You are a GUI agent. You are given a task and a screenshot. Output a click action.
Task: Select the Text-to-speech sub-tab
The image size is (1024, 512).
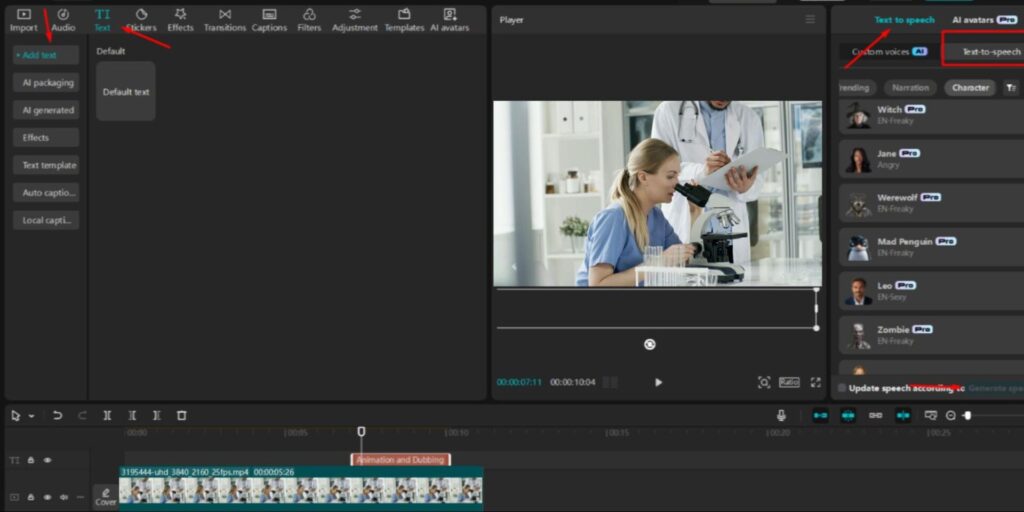pos(991,52)
